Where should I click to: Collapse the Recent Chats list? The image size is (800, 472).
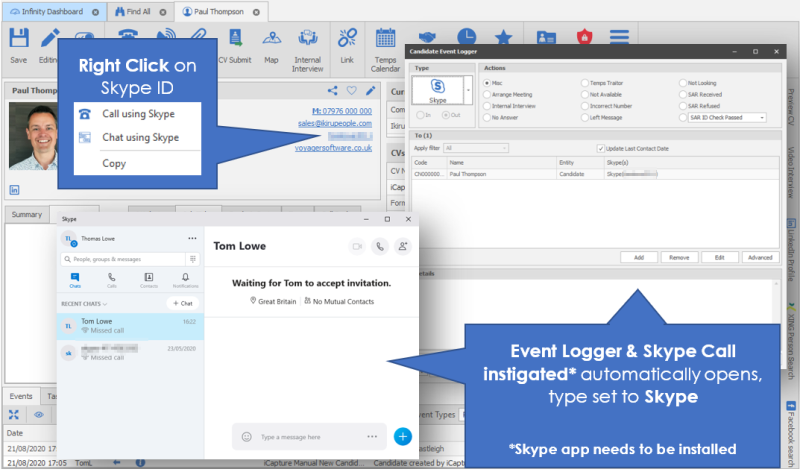click(x=104, y=302)
